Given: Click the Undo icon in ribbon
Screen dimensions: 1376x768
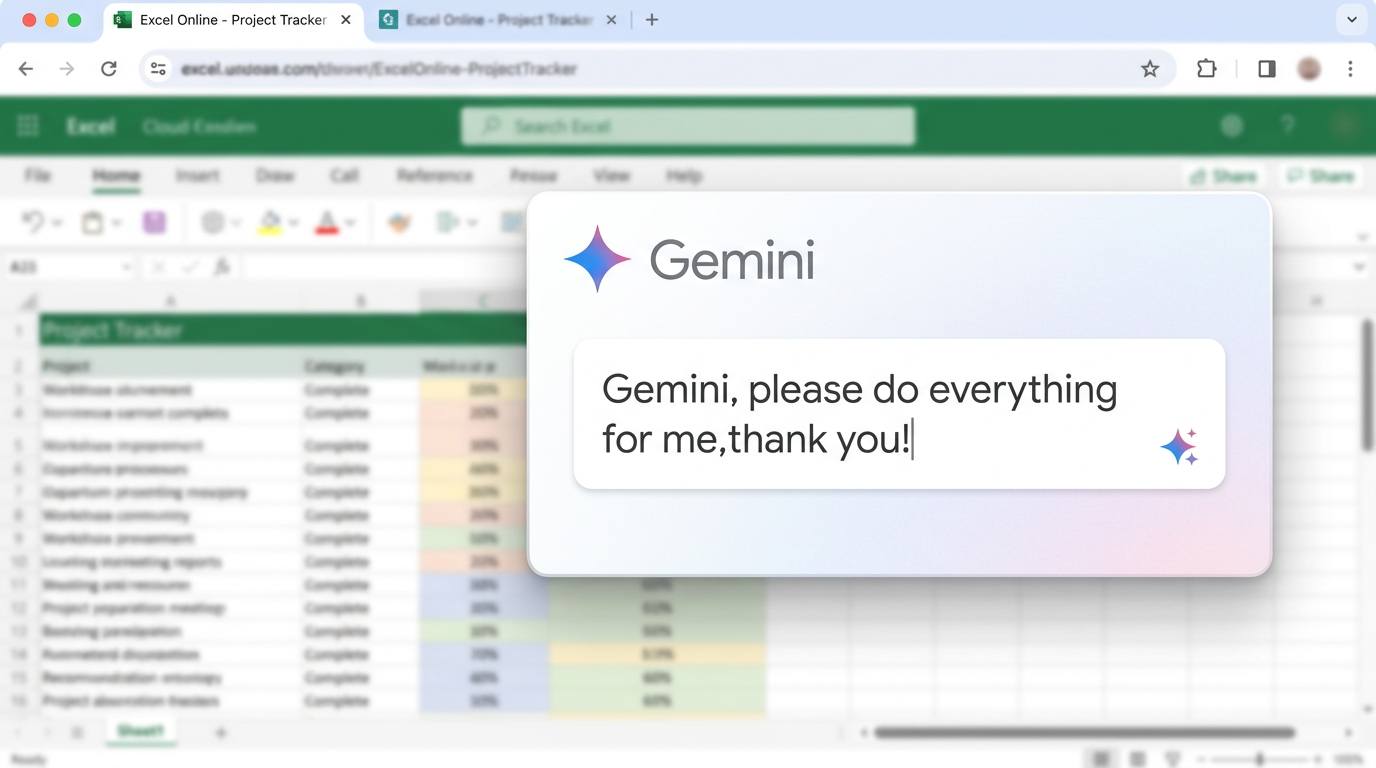Looking at the screenshot, I should pos(33,222).
